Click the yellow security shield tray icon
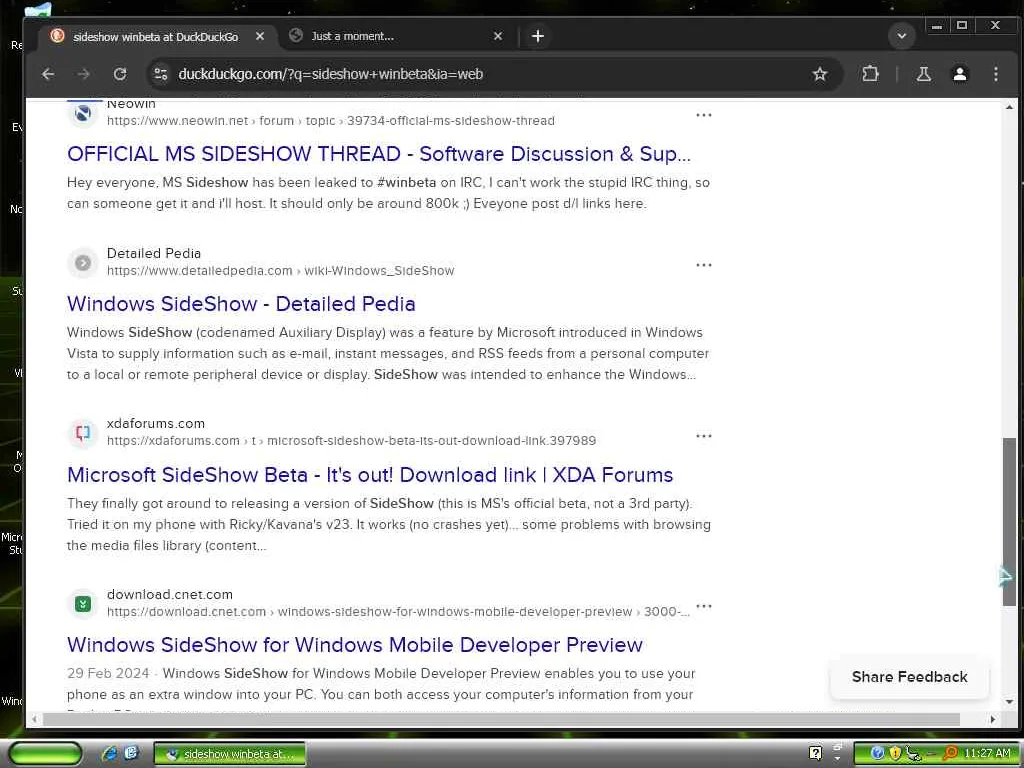This screenshot has height=768, width=1024. (x=895, y=754)
